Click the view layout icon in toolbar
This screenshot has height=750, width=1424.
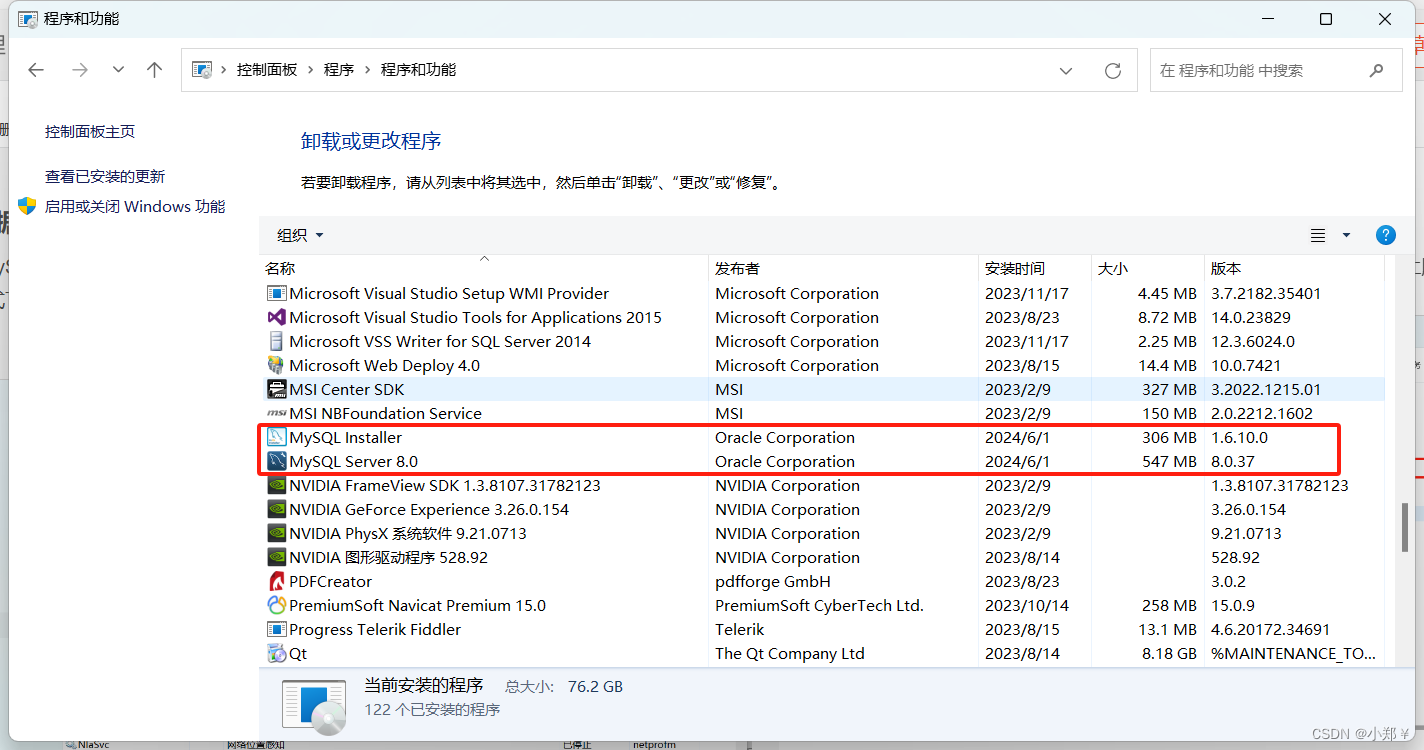1318,235
